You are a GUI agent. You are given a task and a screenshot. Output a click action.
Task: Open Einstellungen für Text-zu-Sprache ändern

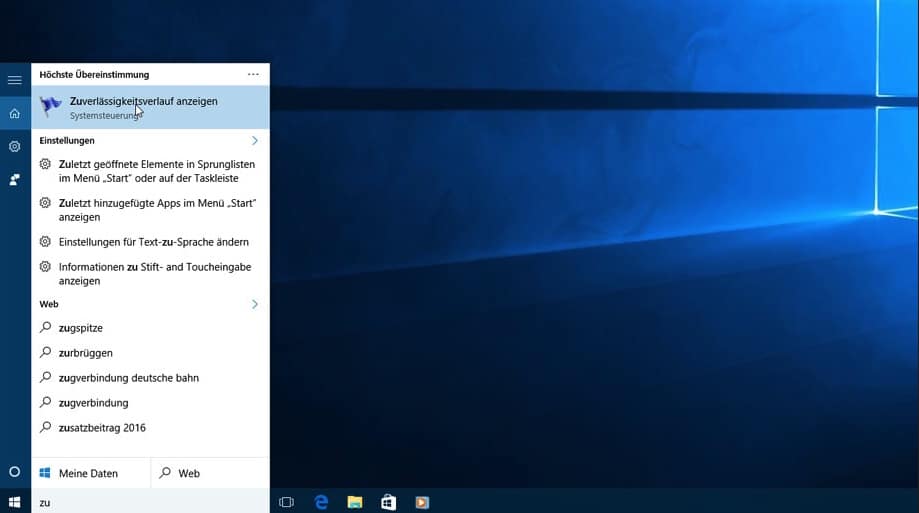coord(153,242)
